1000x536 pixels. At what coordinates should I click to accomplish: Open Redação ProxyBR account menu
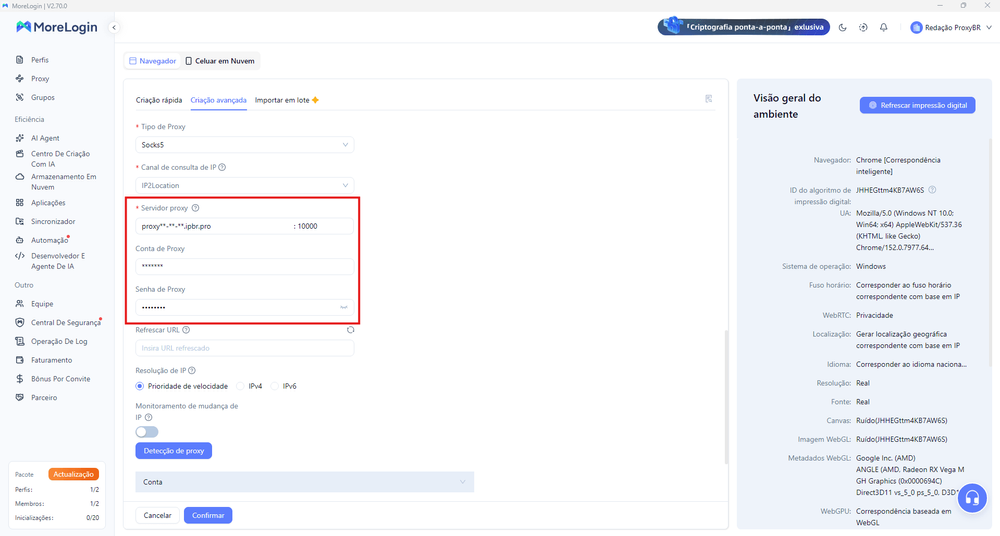pos(951,27)
